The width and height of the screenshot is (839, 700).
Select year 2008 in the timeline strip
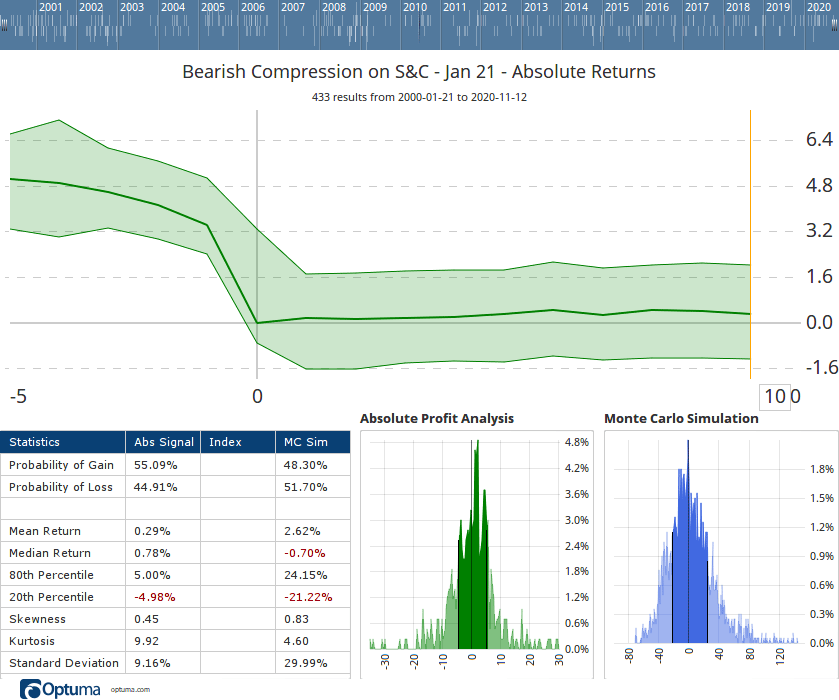(334, 7)
